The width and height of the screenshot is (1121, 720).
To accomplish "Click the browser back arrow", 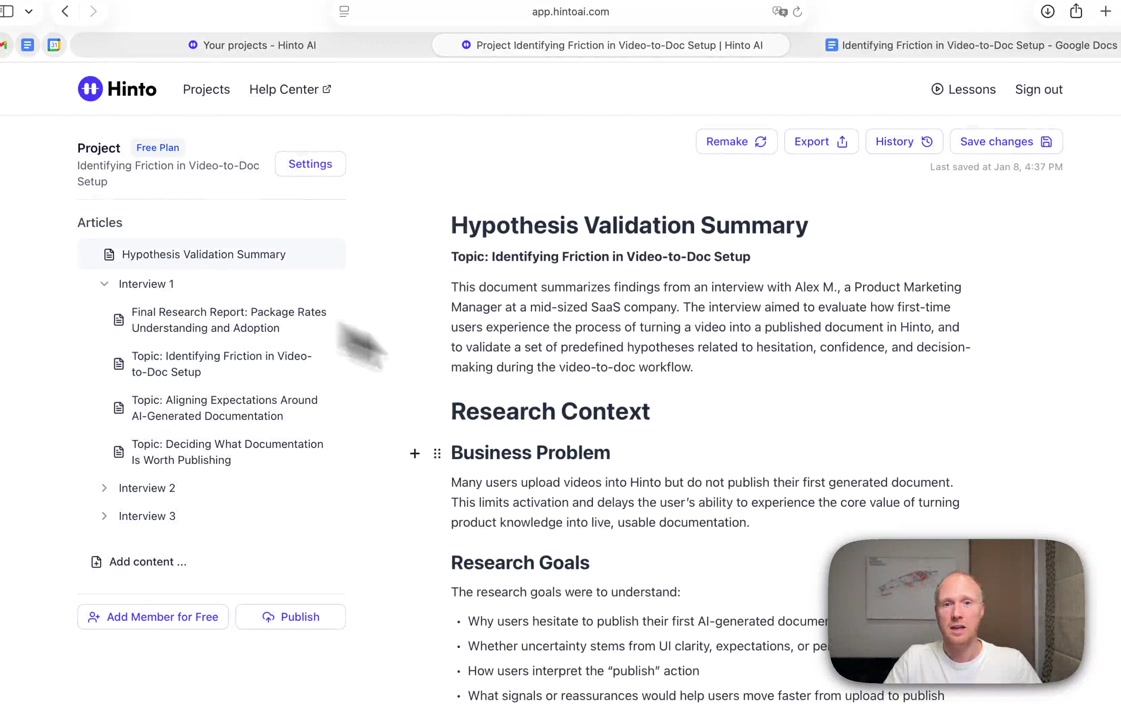I will pos(65,12).
